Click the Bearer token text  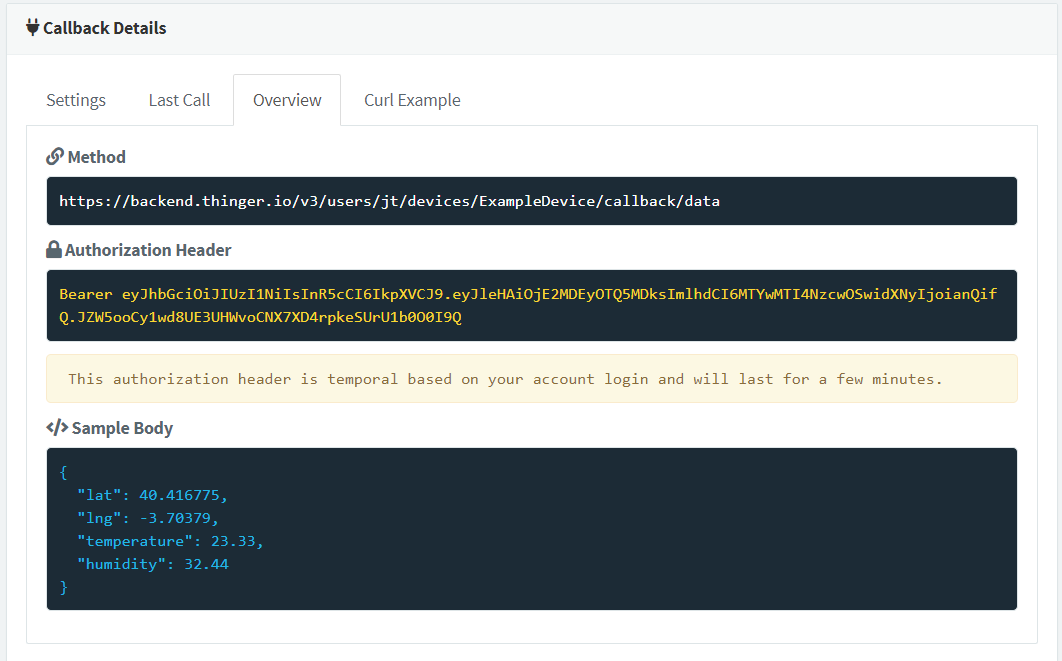tap(528, 305)
